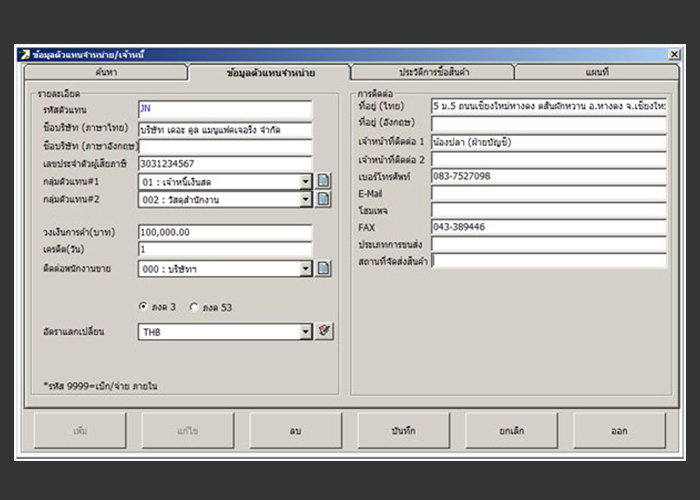Click the เพิ่ม button

(80, 431)
